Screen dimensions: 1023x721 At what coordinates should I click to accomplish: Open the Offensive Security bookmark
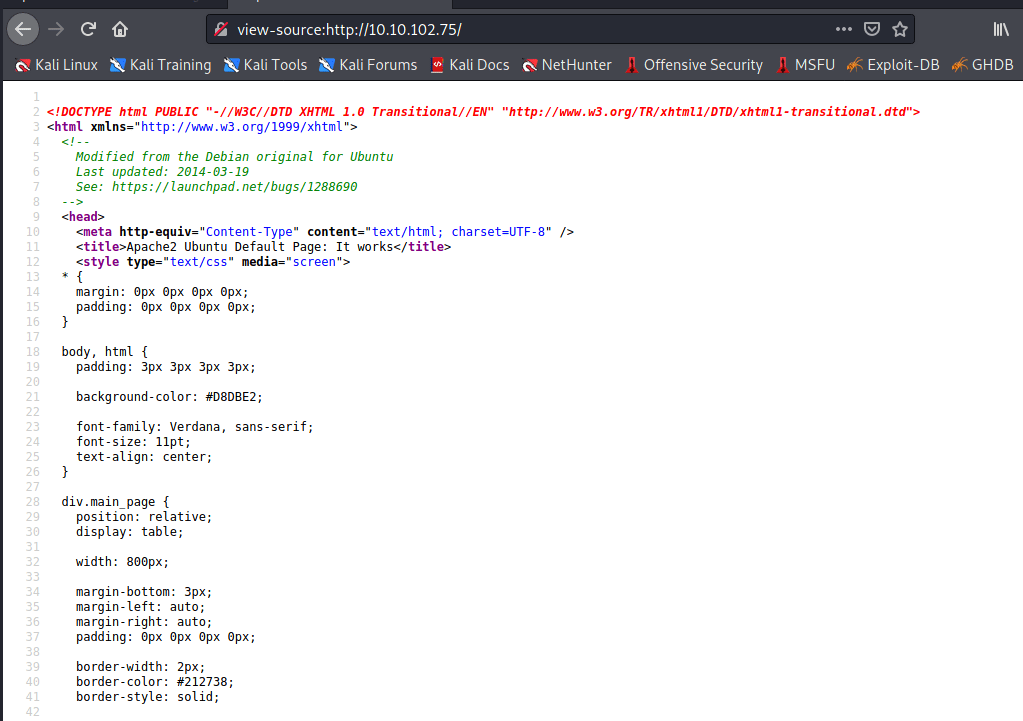tap(693, 65)
